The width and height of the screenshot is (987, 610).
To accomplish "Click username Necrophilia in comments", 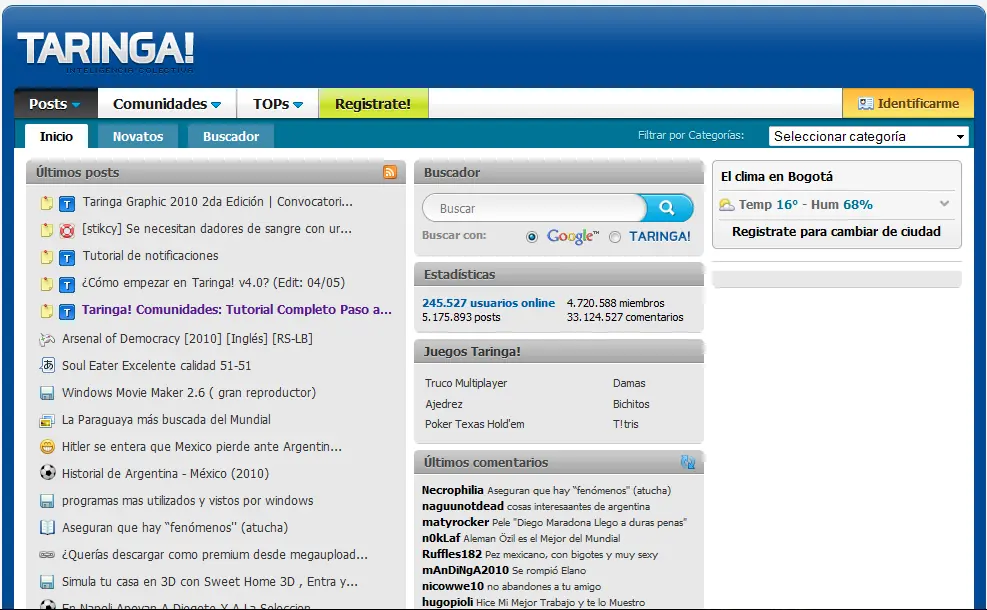I will [x=453, y=490].
